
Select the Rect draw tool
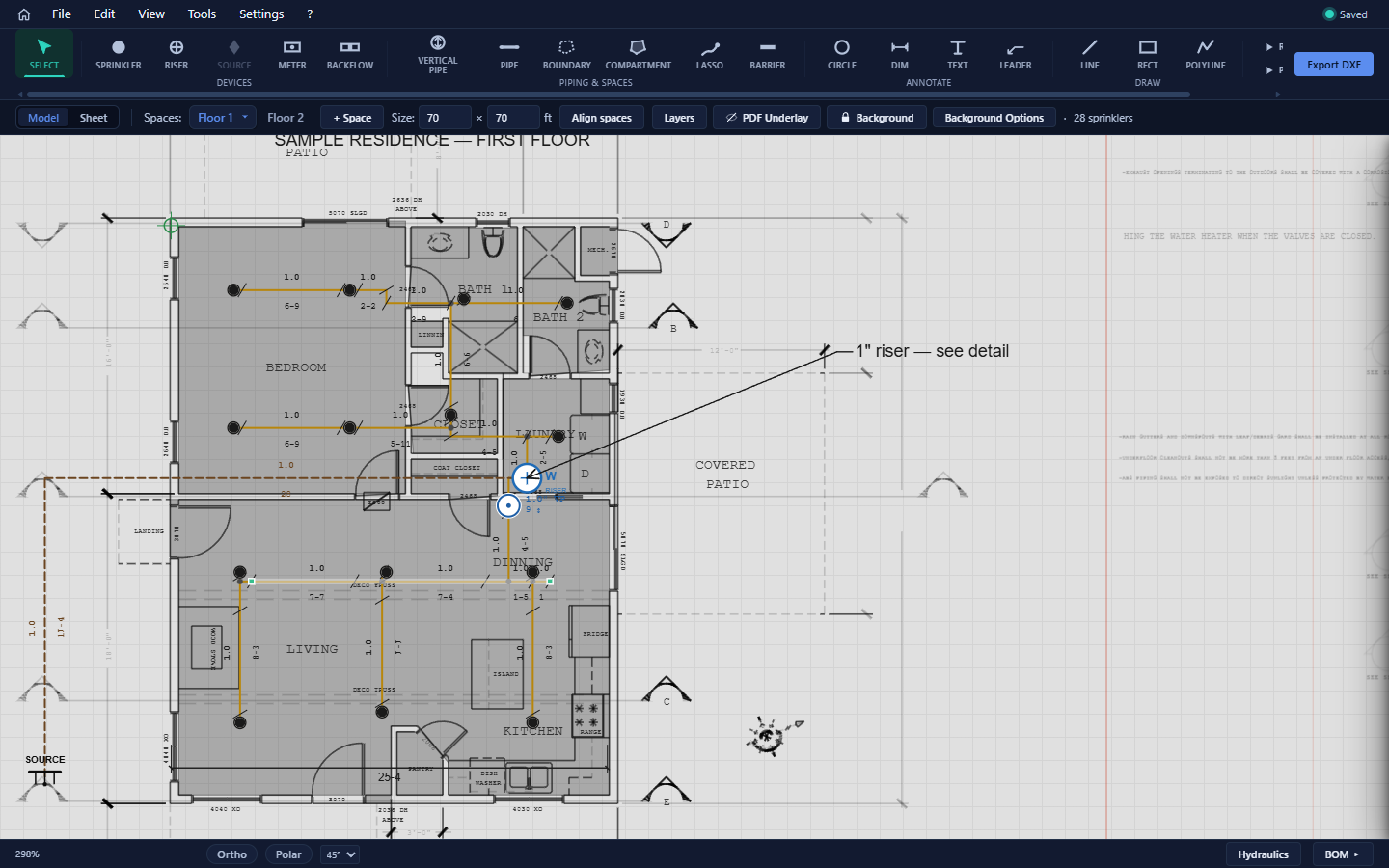pos(1148,54)
